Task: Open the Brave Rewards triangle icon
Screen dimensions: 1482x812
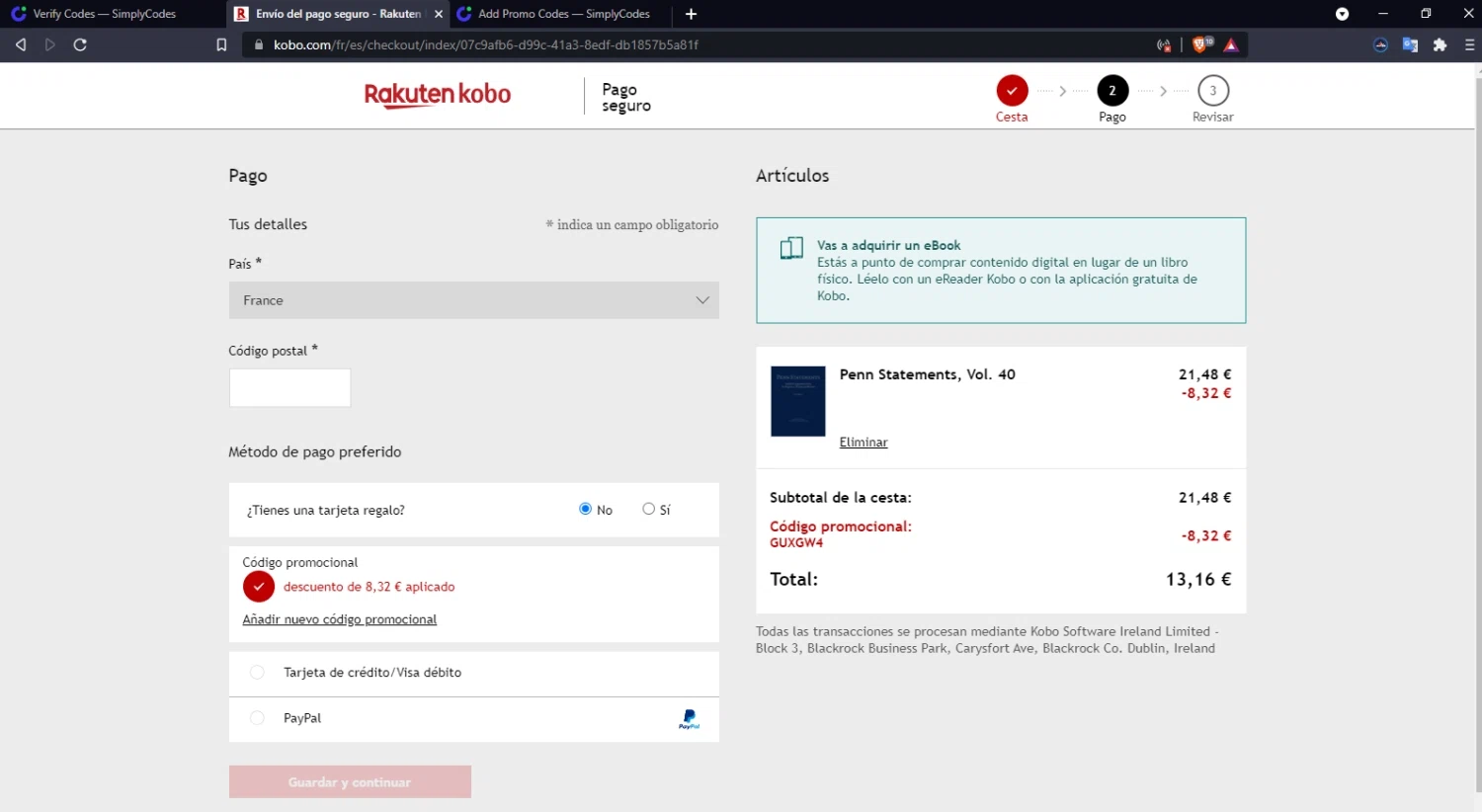Action: click(x=1231, y=44)
